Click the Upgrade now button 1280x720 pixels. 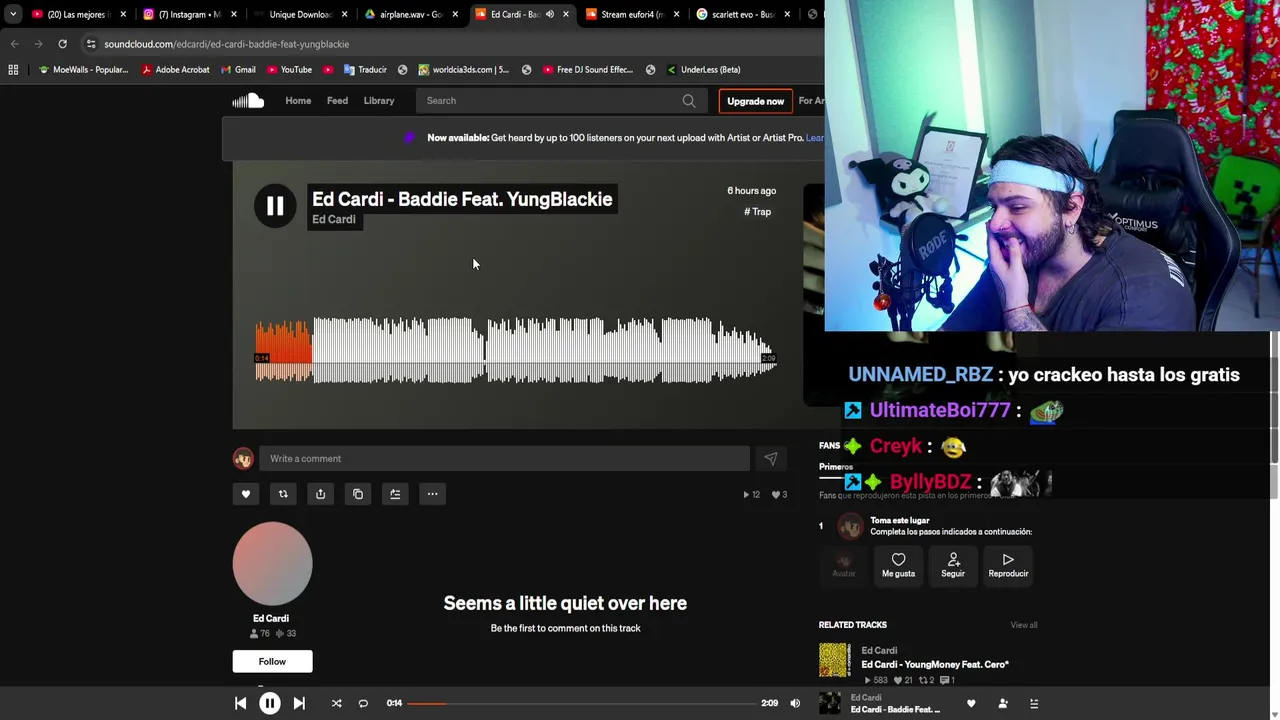pos(755,101)
